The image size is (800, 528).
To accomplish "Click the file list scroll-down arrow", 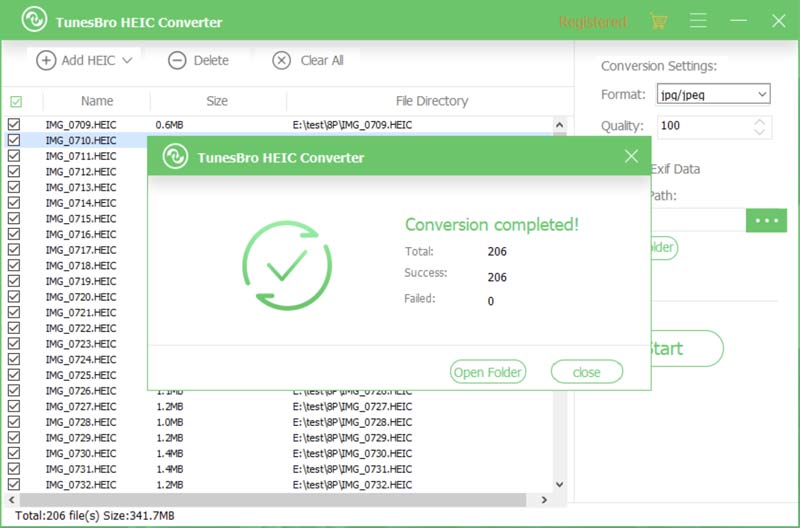I will [559, 485].
